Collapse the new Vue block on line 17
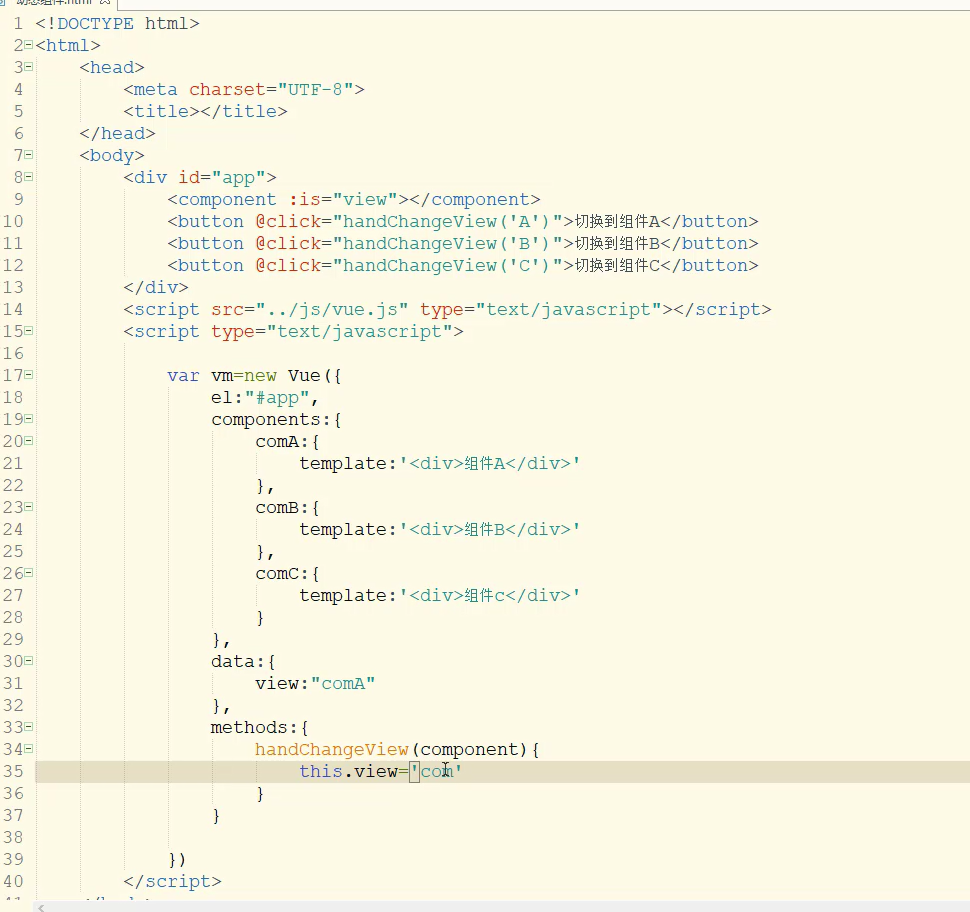This screenshot has height=912, width=970. (28, 375)
